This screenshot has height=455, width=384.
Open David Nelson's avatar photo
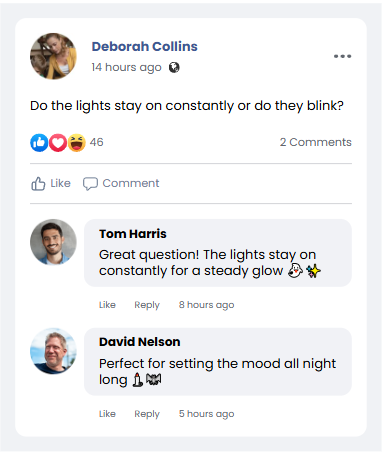click(53, 351)
